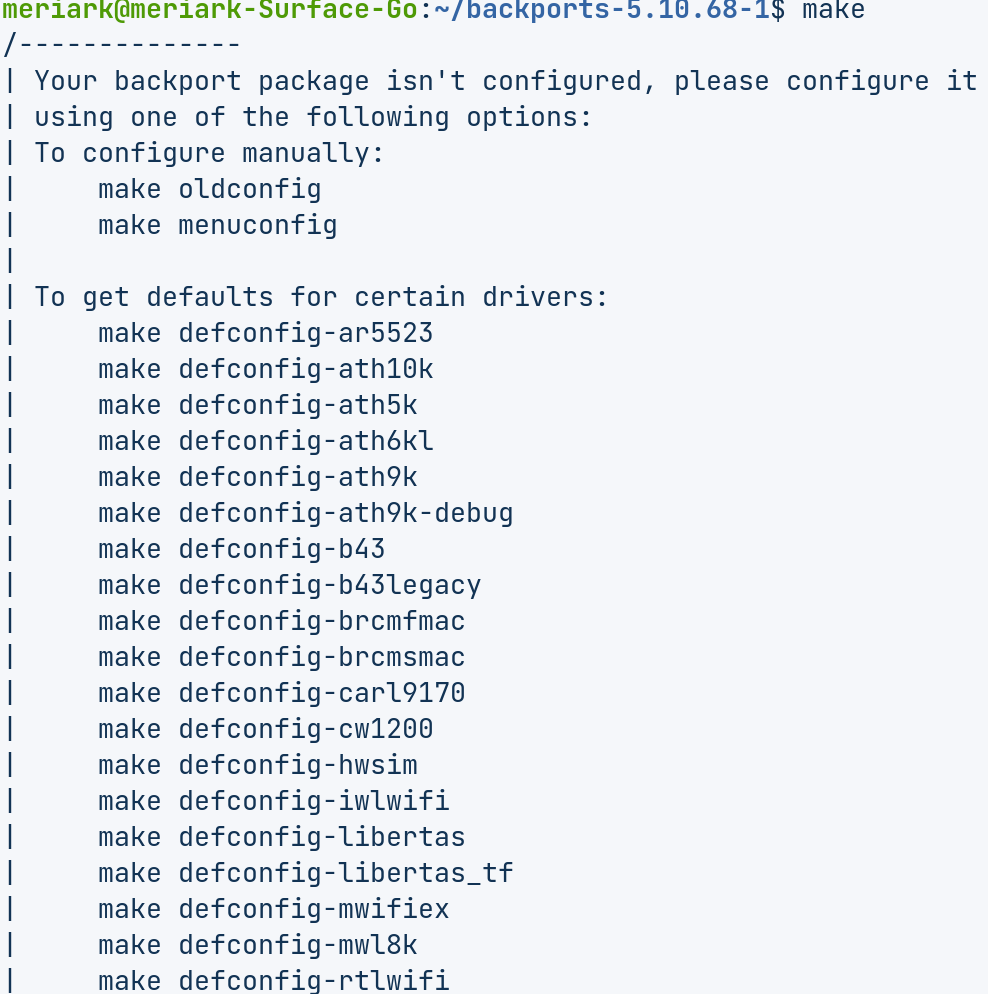Click the "make defconfig-iwlwifi" line
The height and width of the screenshot is (994, 988).
pos(273,801)
